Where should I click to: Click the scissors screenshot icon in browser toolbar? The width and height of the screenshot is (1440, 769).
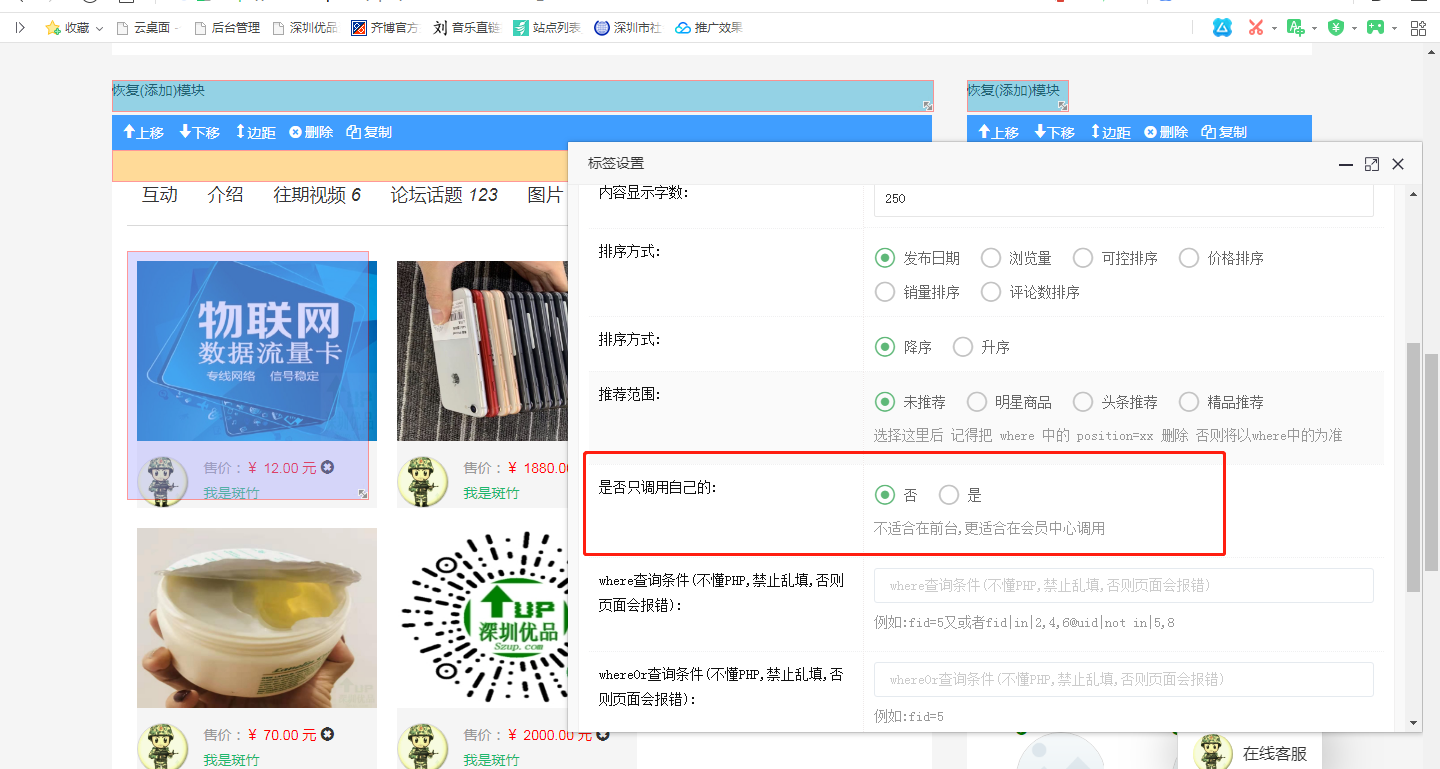pos(1255,28)
